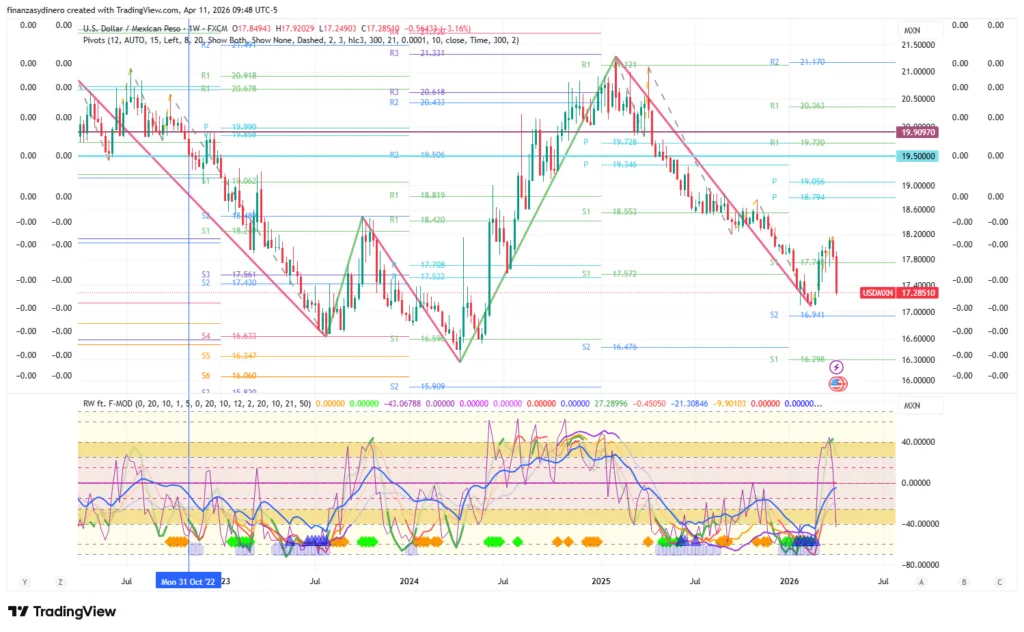Click the Mon 31 Oct '22 date marker
The image size is (1024, 632).
tap(189, 580)
